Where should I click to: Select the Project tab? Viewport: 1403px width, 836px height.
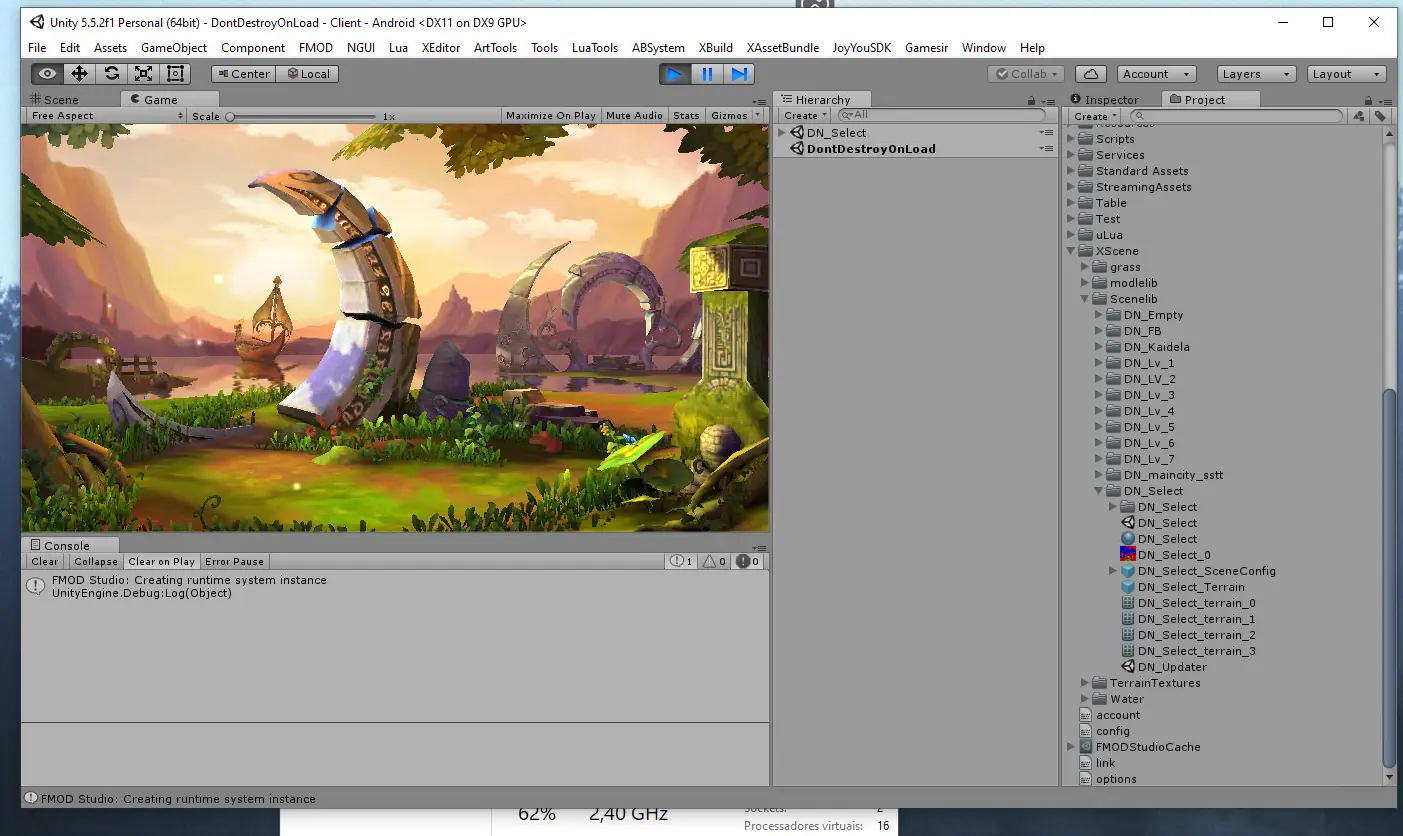pos(1210,99)
